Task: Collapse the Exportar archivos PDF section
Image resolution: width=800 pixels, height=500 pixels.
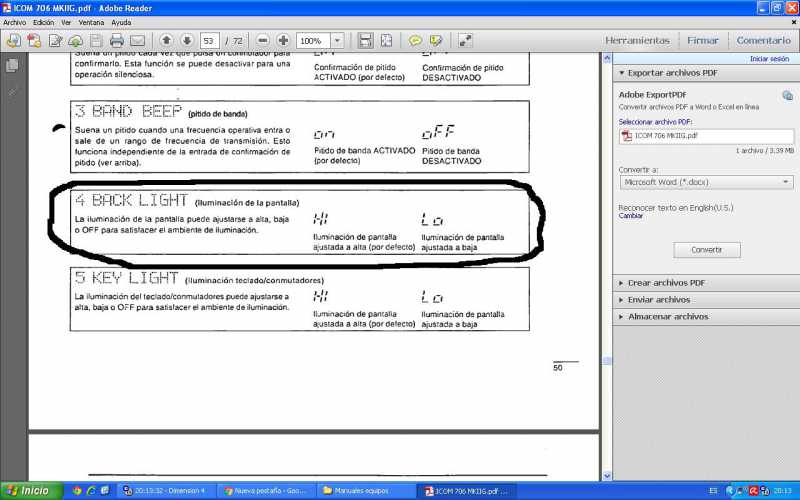Action: [672, 73]
